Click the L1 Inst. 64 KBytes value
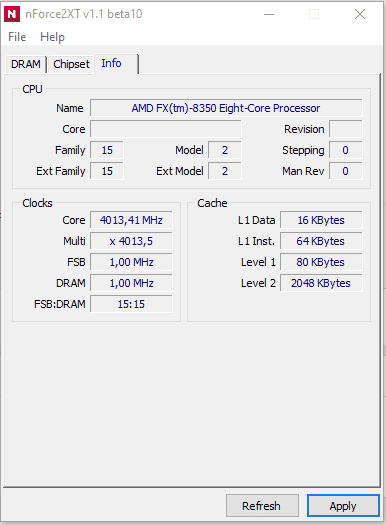 pyautogui.click(x=321, y=241)
